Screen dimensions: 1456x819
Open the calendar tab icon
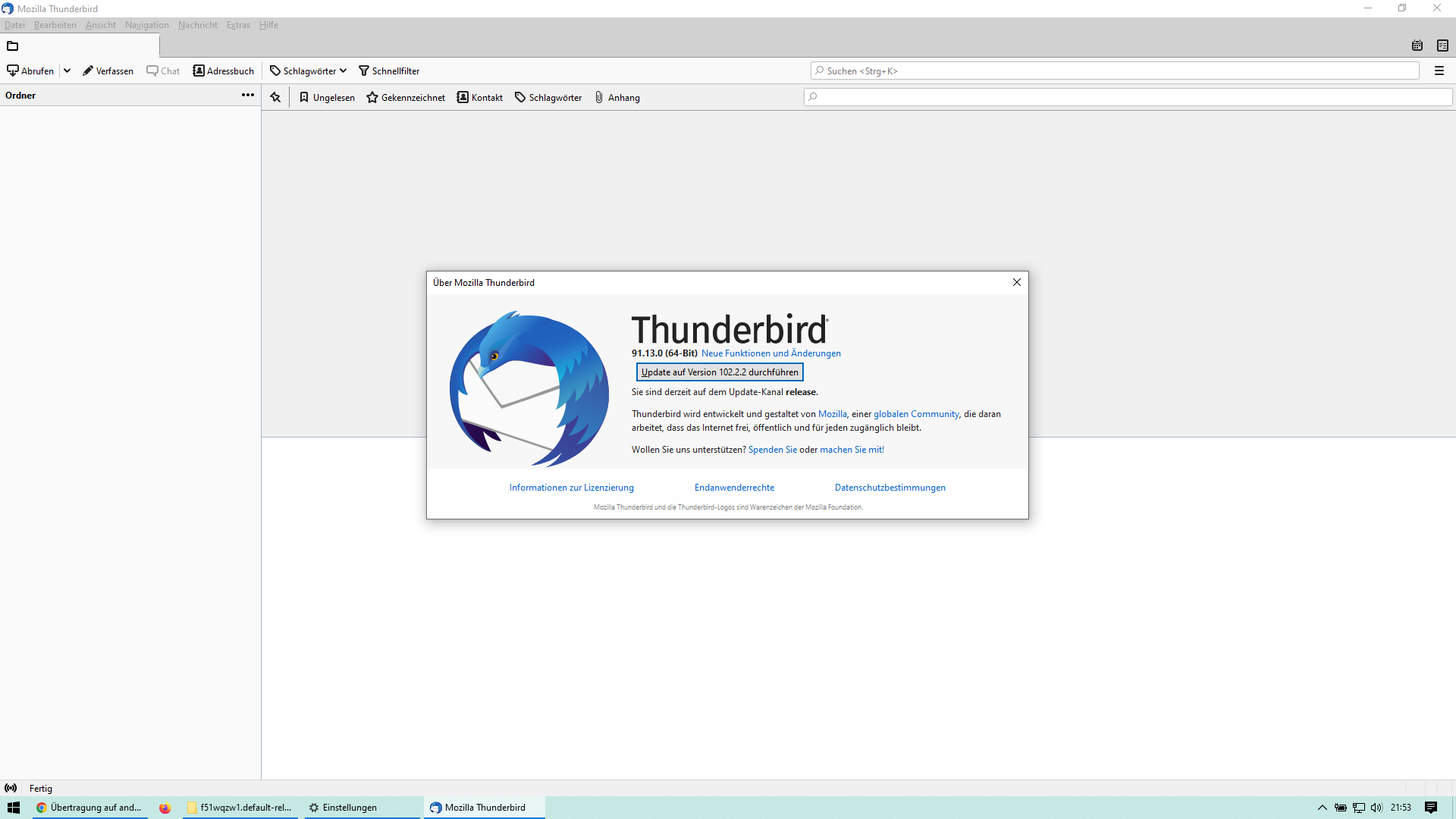[x=1417, y=45]
